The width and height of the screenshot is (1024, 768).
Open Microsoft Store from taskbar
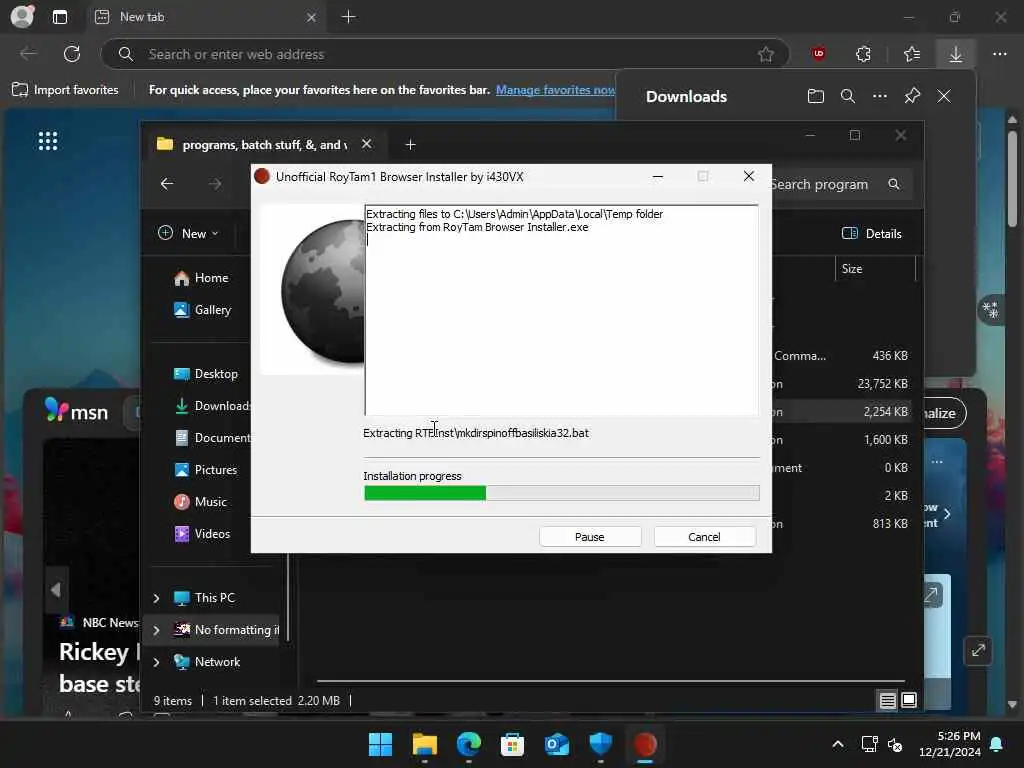click(x=513, y=744)
